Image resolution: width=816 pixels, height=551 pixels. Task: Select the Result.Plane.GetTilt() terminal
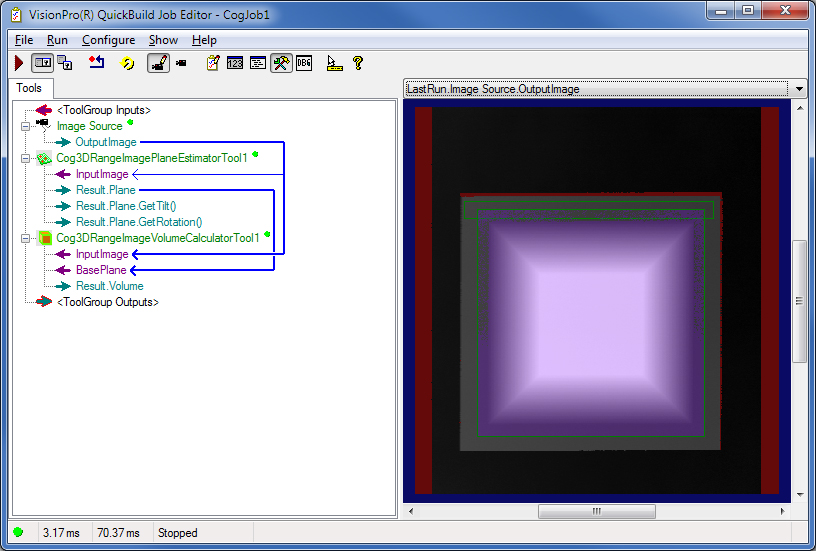coord(126,206)
